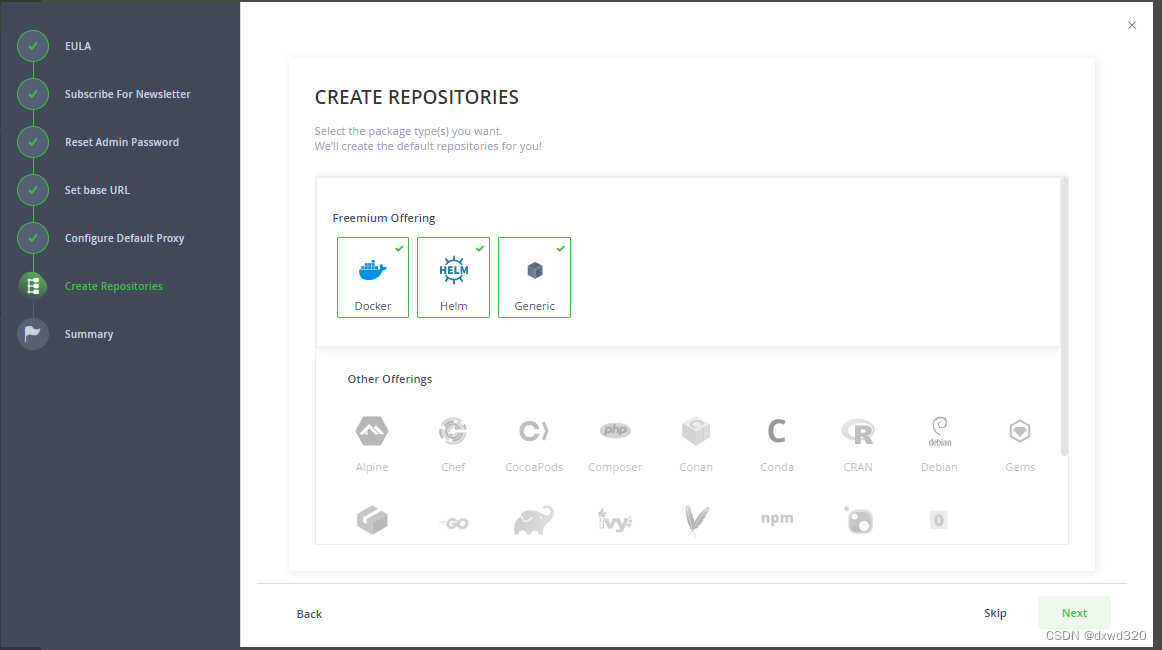
Task: Select the Gradle elephant icon
Action: pyautogui.click(x=534, y=520)
